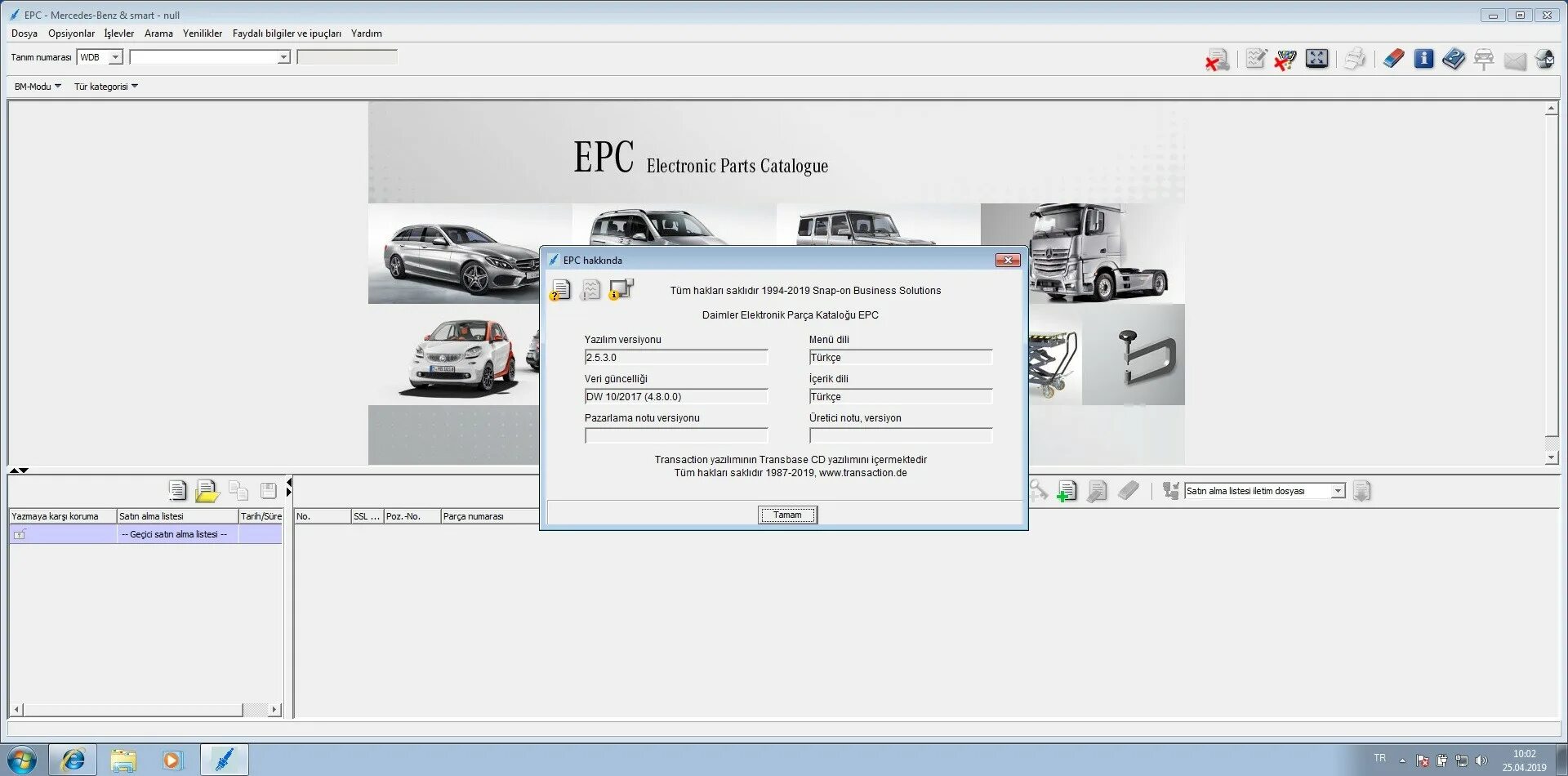Viewport: 1568px width, 776px height.
Task: Select the Geçici satın alma listesi row
Action: pos(146,534)
